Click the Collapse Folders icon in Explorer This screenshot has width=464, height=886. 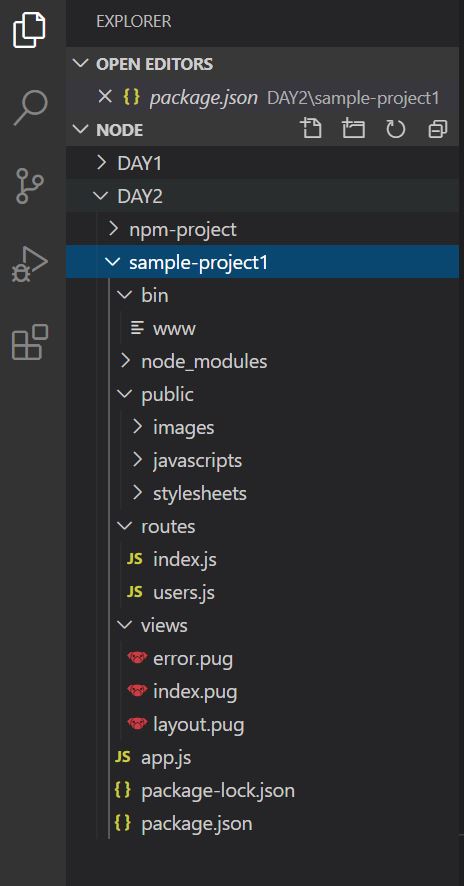(x=437, y=129)
